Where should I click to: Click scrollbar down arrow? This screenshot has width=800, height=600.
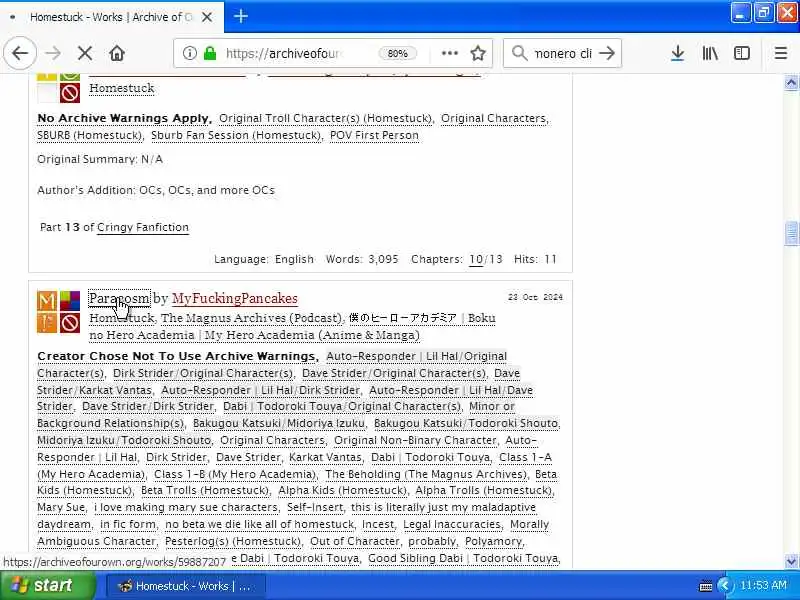point(791,561)
